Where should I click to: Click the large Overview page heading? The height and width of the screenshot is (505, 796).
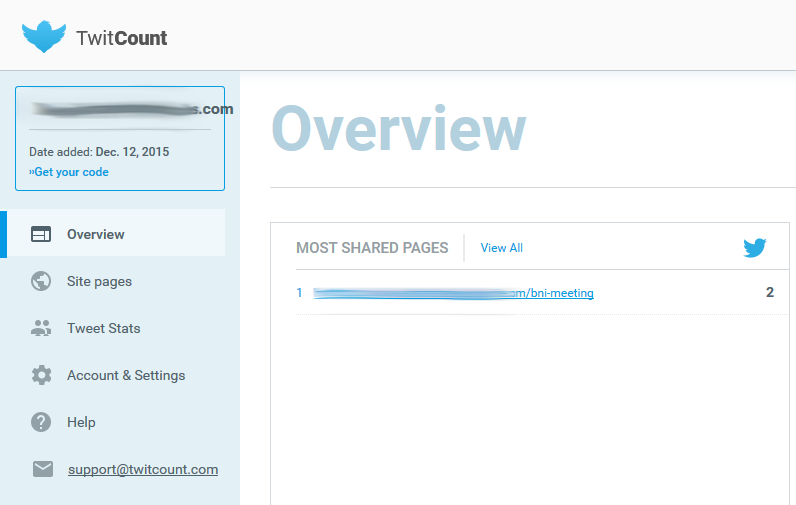point(399,128)
